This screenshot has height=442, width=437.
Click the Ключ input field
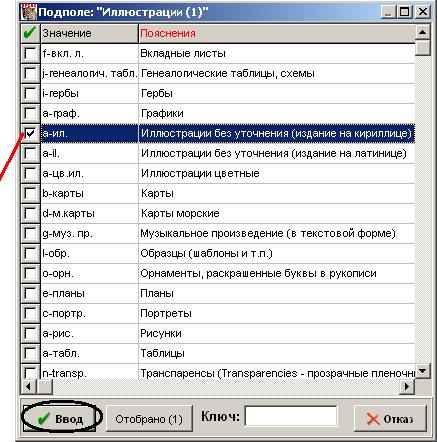coord(291,416)
